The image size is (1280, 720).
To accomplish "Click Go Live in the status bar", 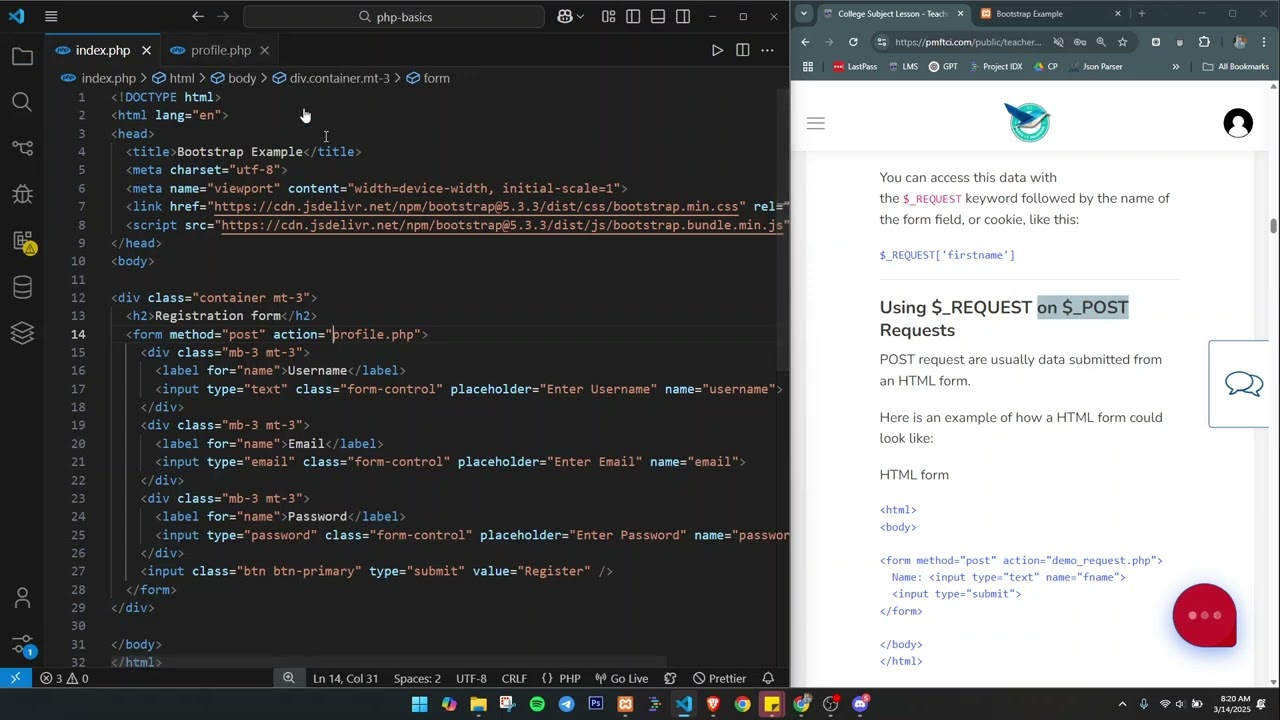I will pos(620,679).
